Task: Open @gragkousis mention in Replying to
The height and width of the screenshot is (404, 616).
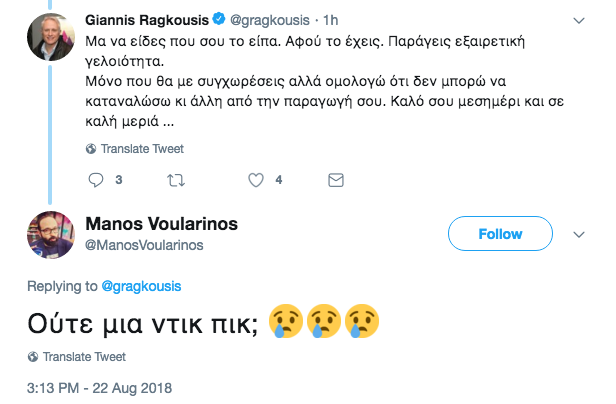Action: (x=141, y=286)
